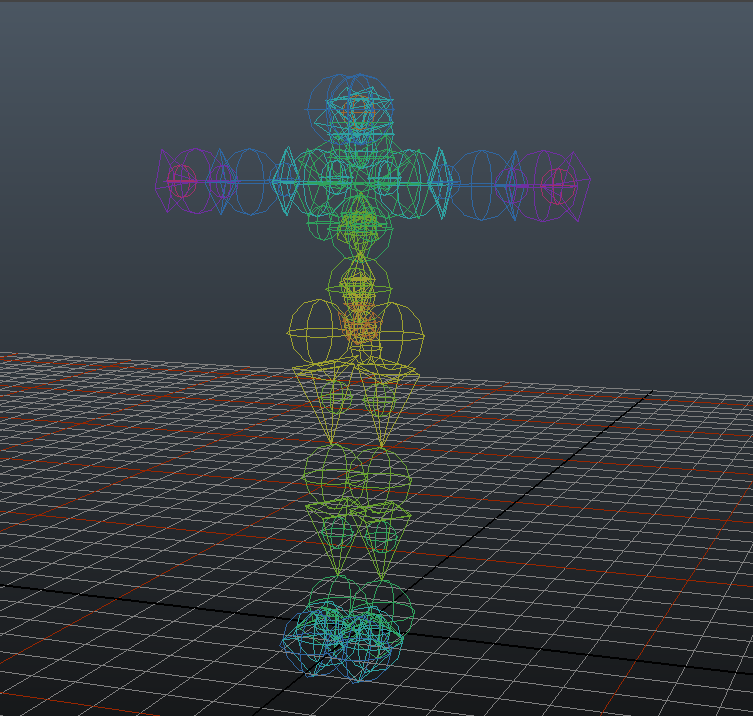Select the large blue head sphere control
The image size is (753, 716).
(349, 109)
